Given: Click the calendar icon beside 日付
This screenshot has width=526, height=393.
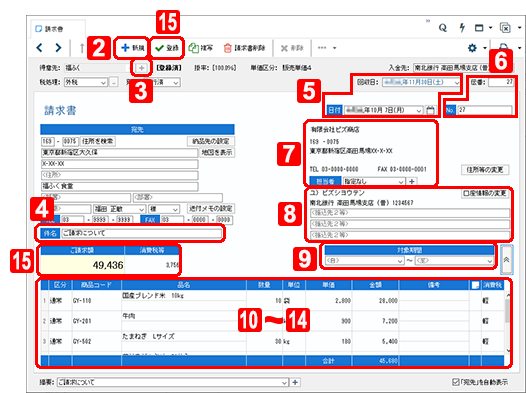Looking at the screenshot, I should pos(430,110).
